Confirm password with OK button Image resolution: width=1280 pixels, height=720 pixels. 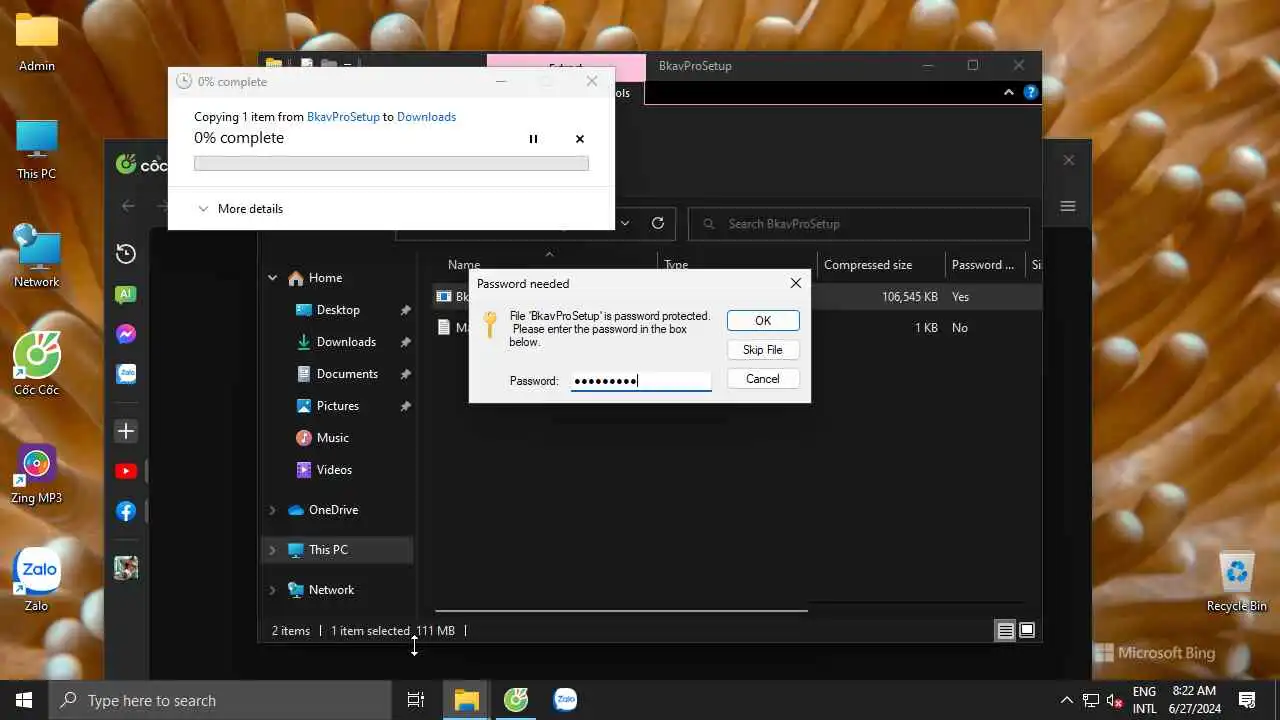pyautogui.click(x=763, y=321)
